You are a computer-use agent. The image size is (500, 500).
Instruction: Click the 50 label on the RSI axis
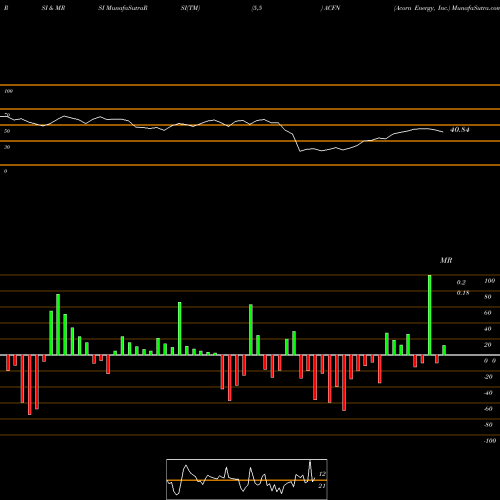[7, 131]
